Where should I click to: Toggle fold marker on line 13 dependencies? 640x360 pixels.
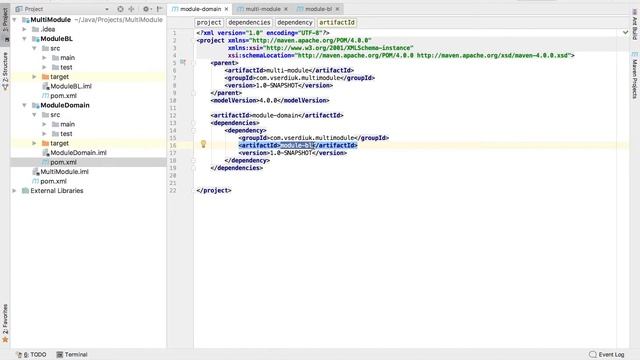click(193, 123)
